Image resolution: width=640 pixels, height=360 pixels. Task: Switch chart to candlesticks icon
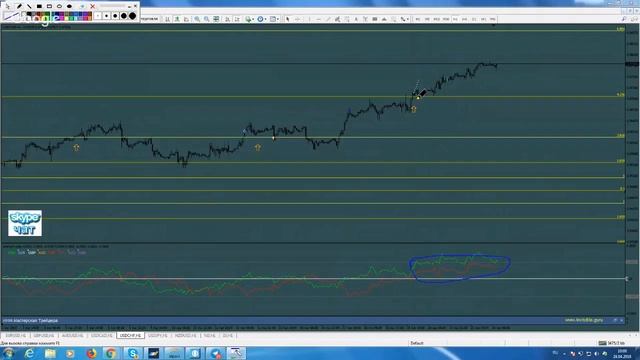(177, 19)
